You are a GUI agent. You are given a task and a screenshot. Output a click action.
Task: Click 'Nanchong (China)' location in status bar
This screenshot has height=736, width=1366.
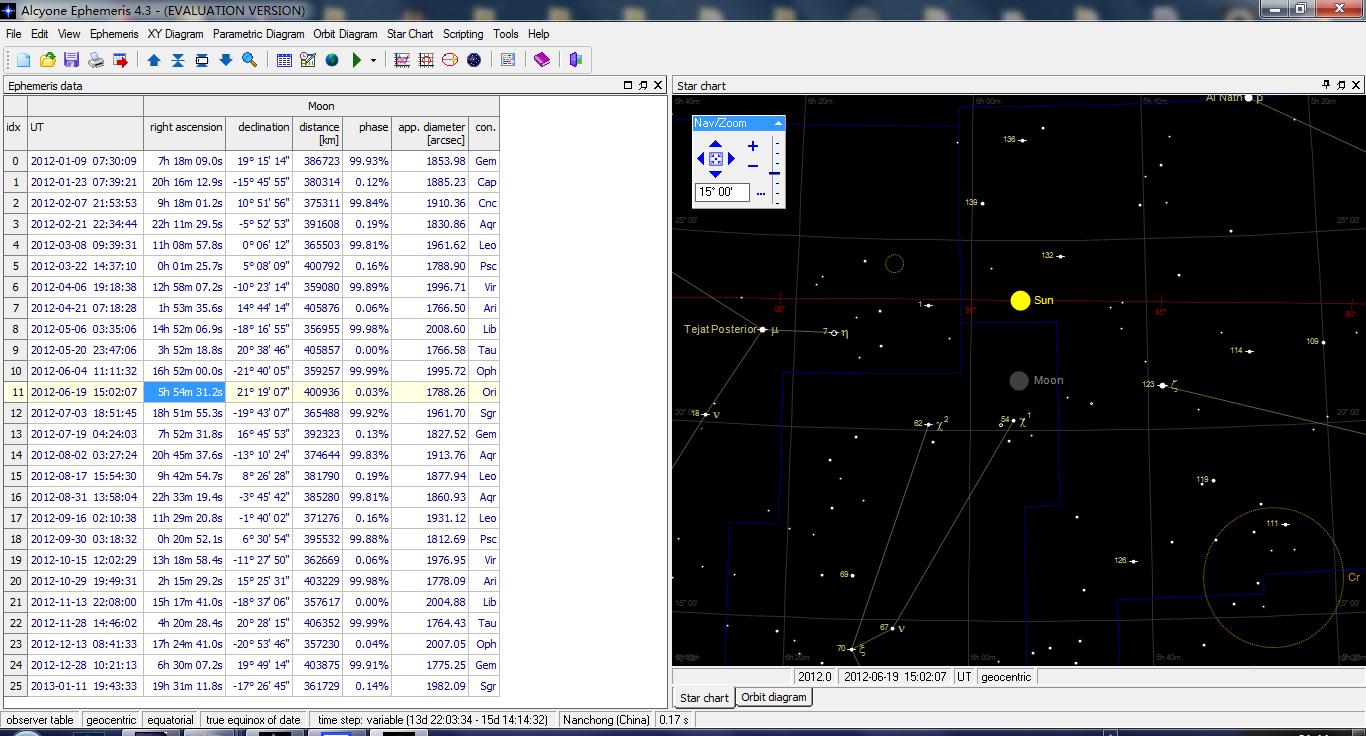pyautogui.click(x=606, y=720)
